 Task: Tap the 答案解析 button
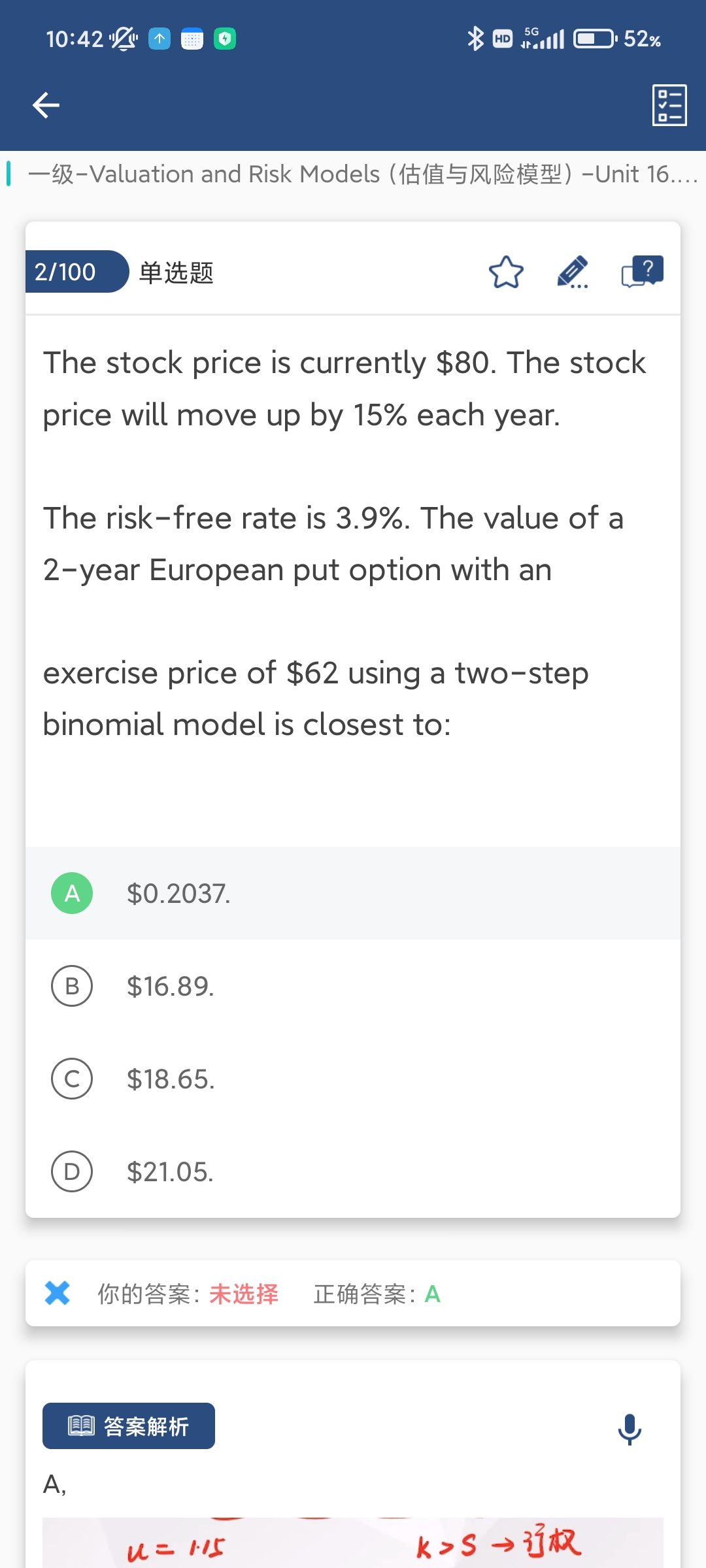[129, 1426]
